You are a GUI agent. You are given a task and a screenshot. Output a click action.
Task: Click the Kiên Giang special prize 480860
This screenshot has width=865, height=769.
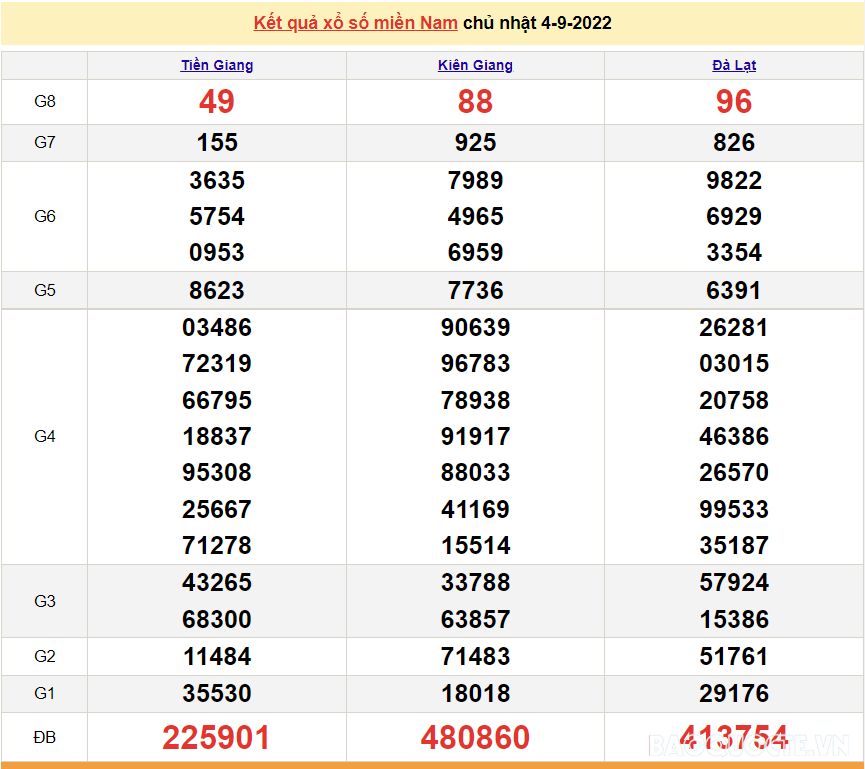[475, 738]
